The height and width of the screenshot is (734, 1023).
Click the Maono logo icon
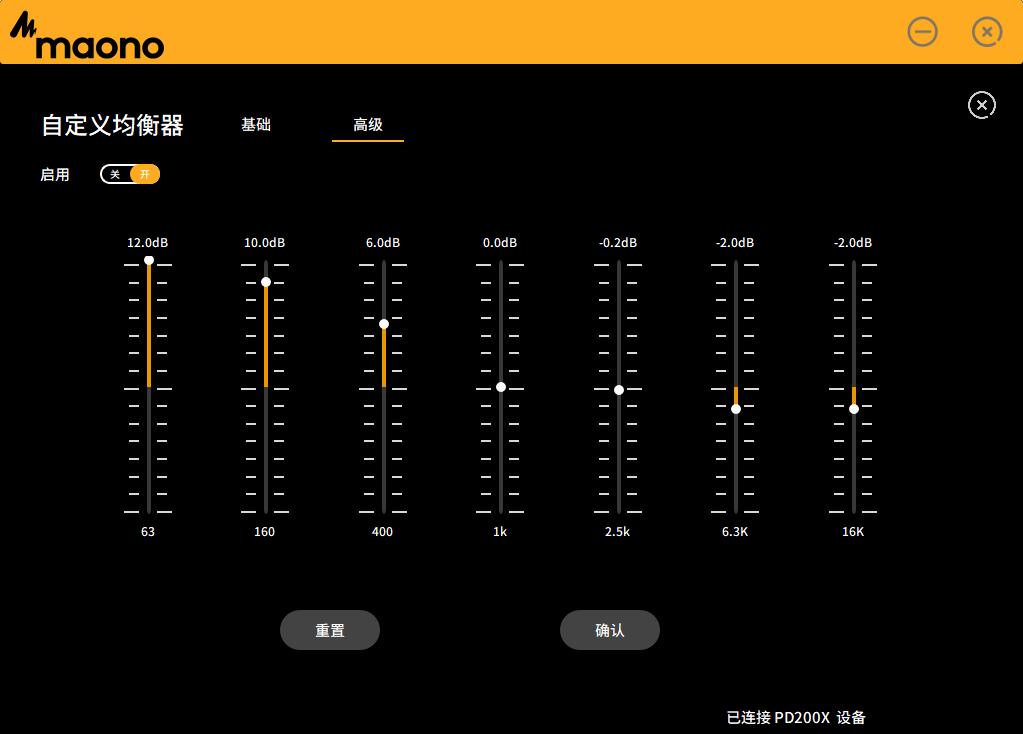(86, 38)
